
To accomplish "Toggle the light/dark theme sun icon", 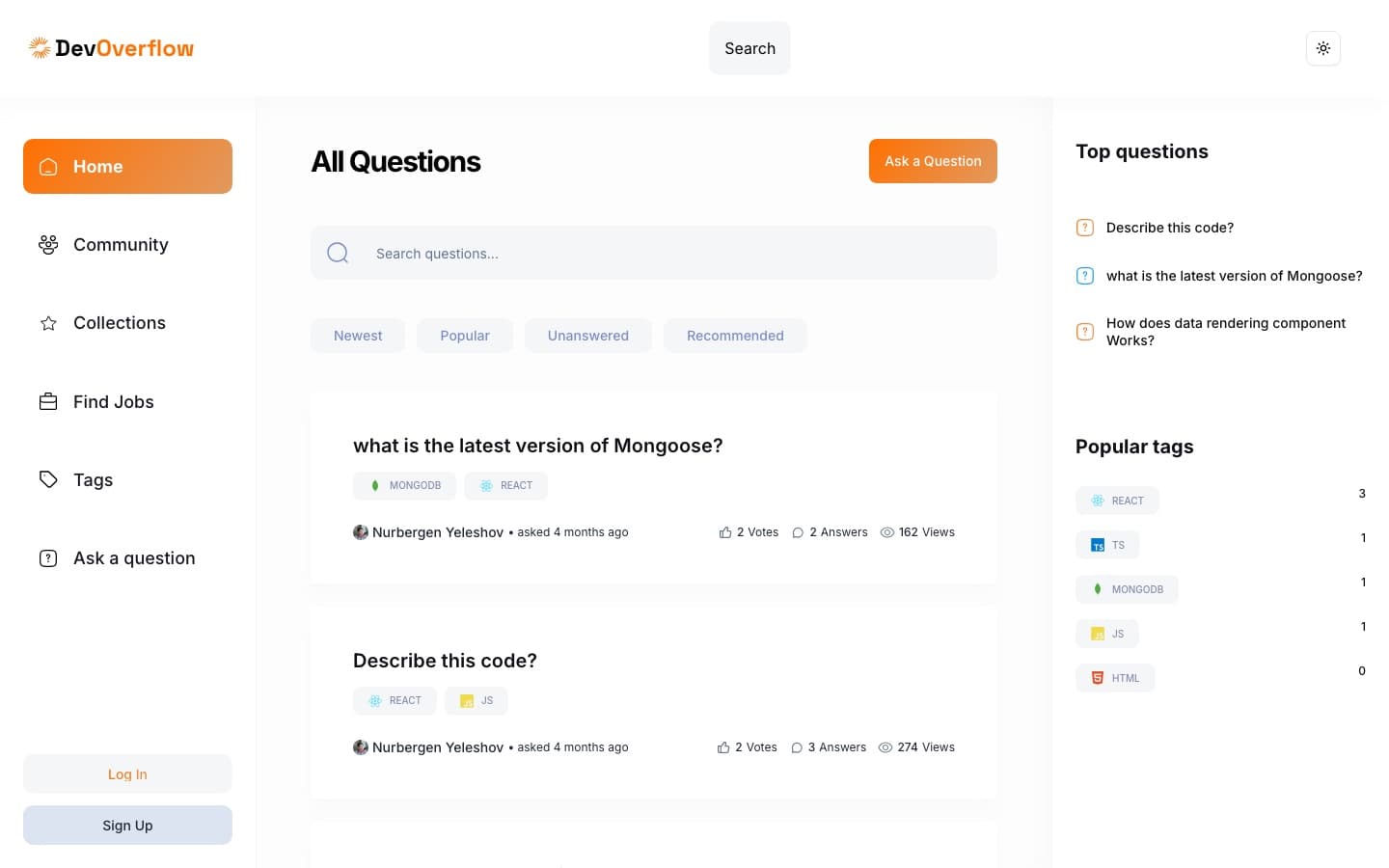I will (x=1323, y=48).
